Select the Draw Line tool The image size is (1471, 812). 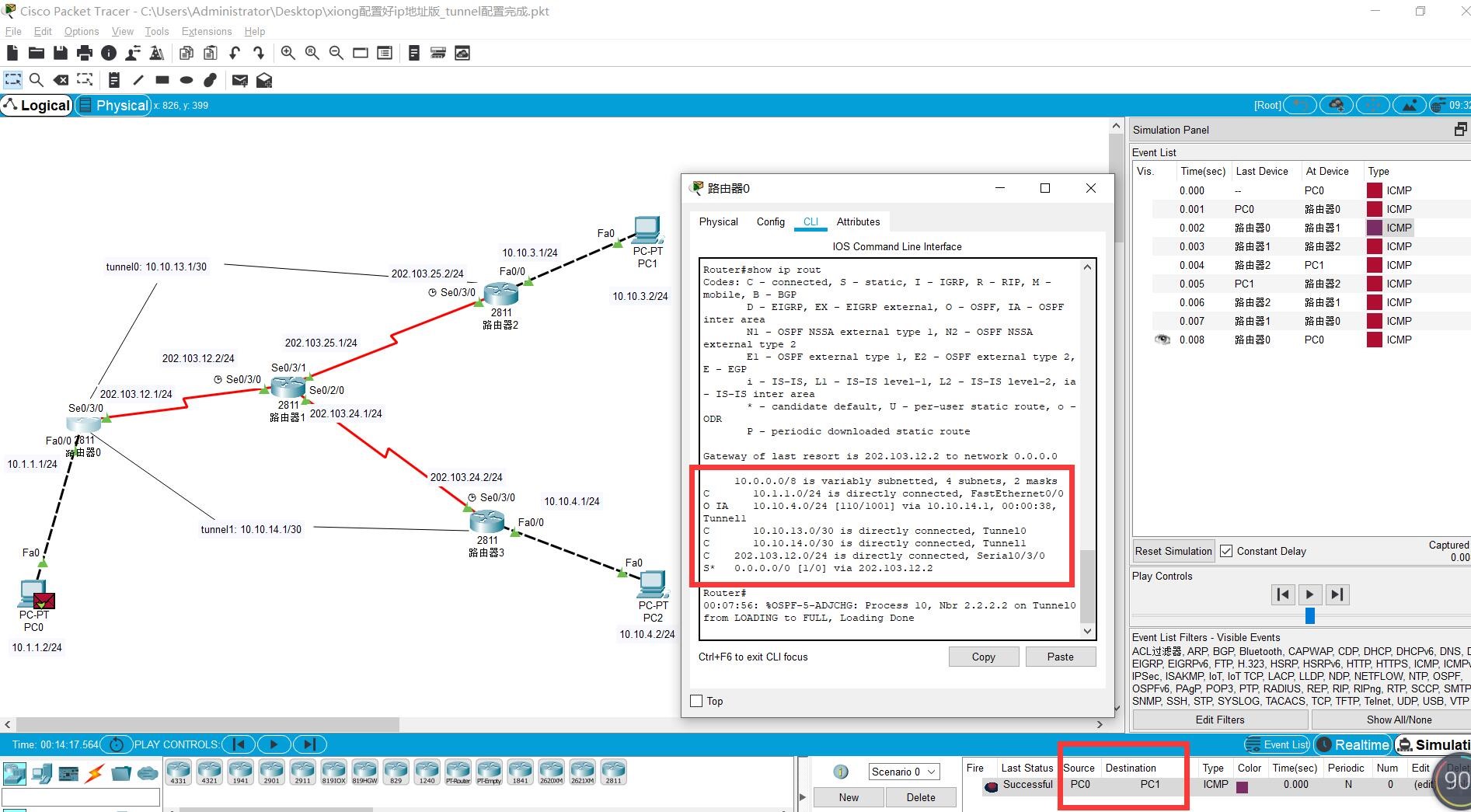coord(138,79)
